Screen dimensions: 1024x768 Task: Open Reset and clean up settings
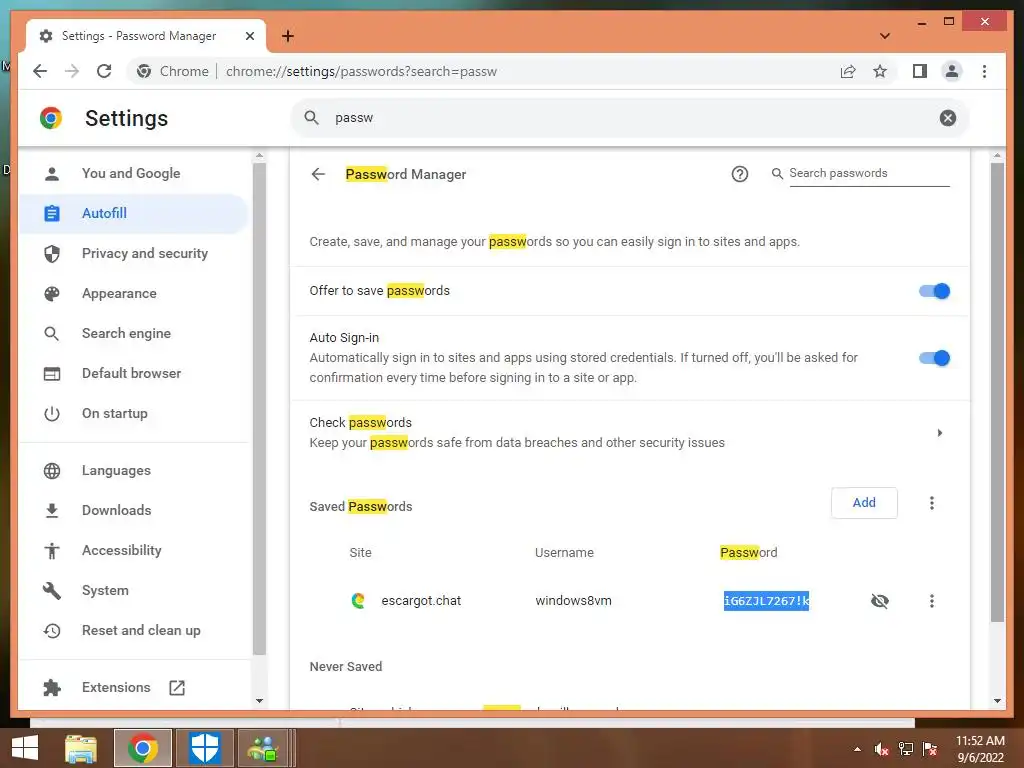coord(133,630)
